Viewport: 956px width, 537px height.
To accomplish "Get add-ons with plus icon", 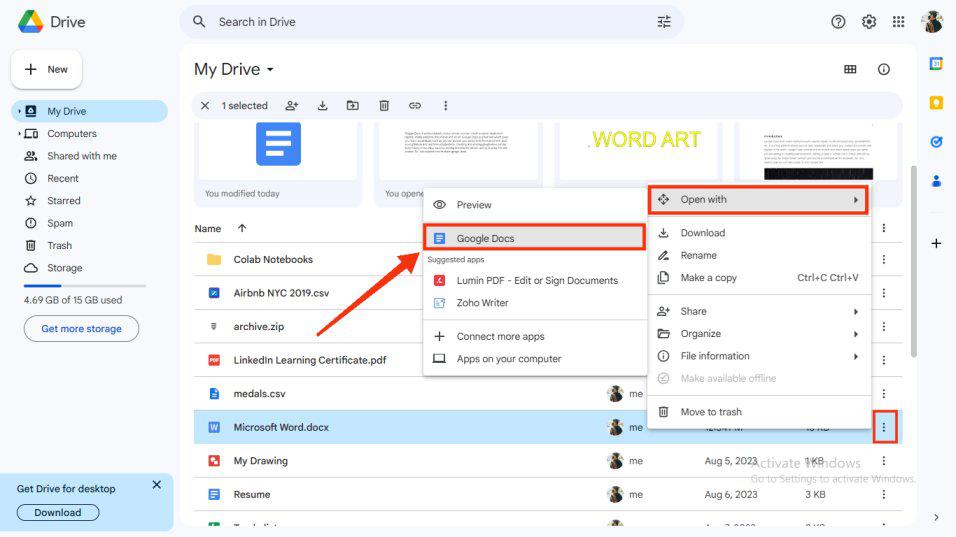I will pos(936,243).
